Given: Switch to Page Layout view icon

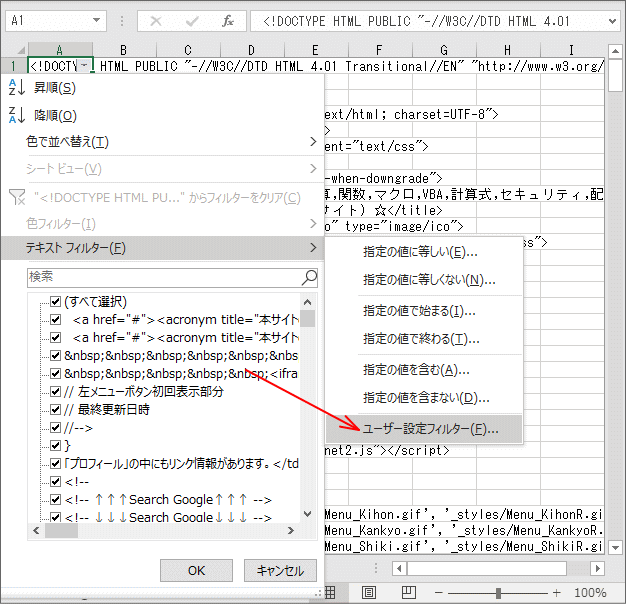Looking at the screenshot, I should point(368,593).
